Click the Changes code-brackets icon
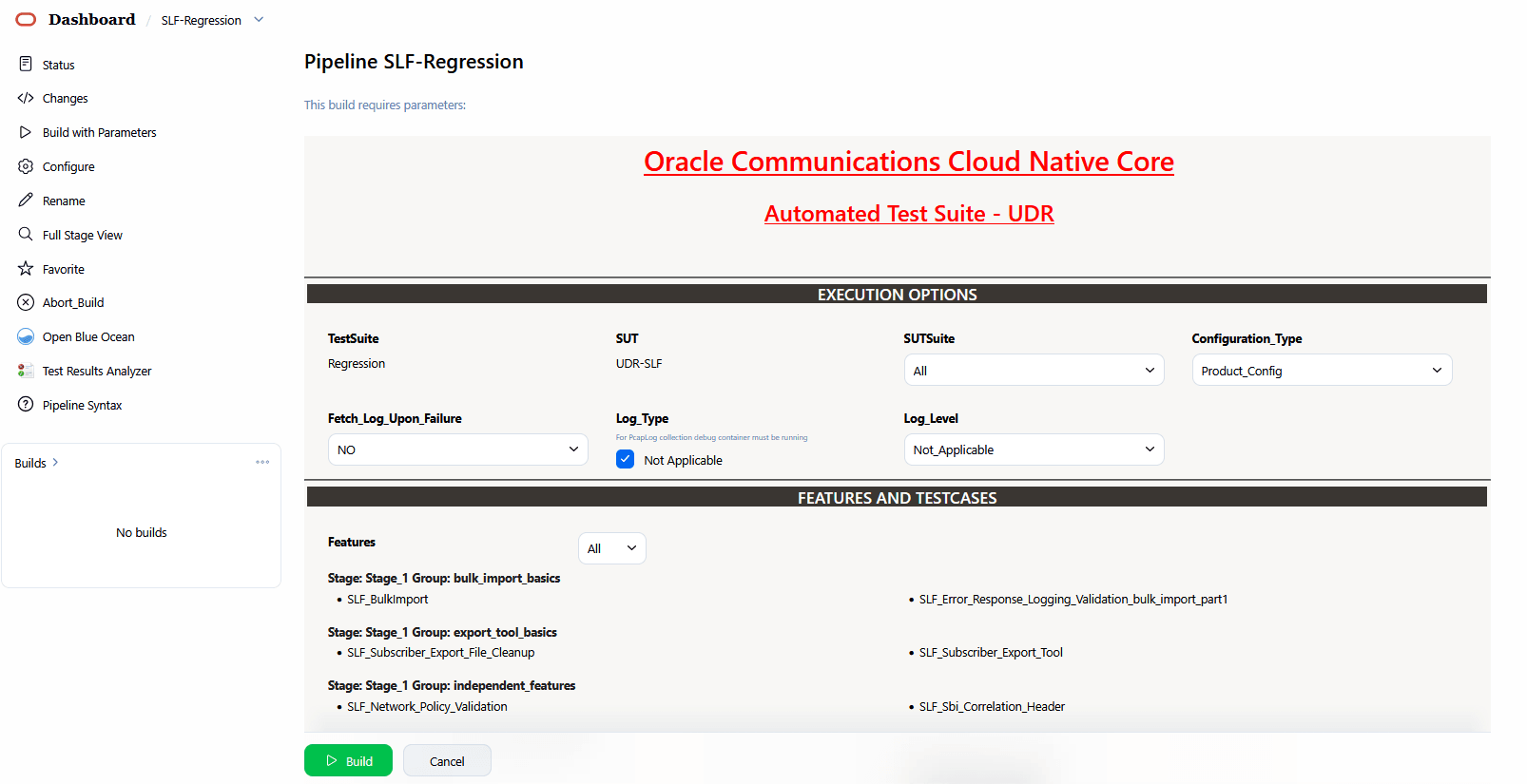Screen dimensions: 1527x784 click(x=26, y=98)
